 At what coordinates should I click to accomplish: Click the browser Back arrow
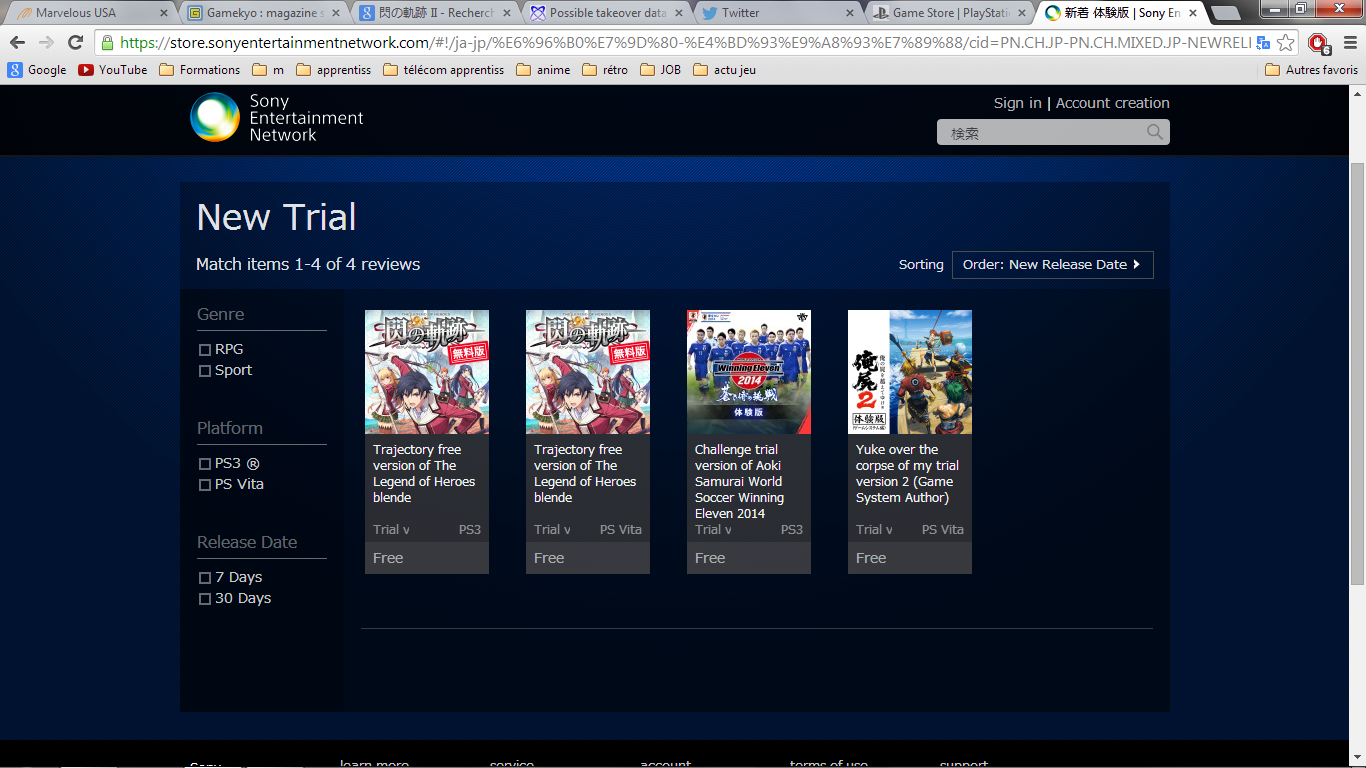(17, 42)
